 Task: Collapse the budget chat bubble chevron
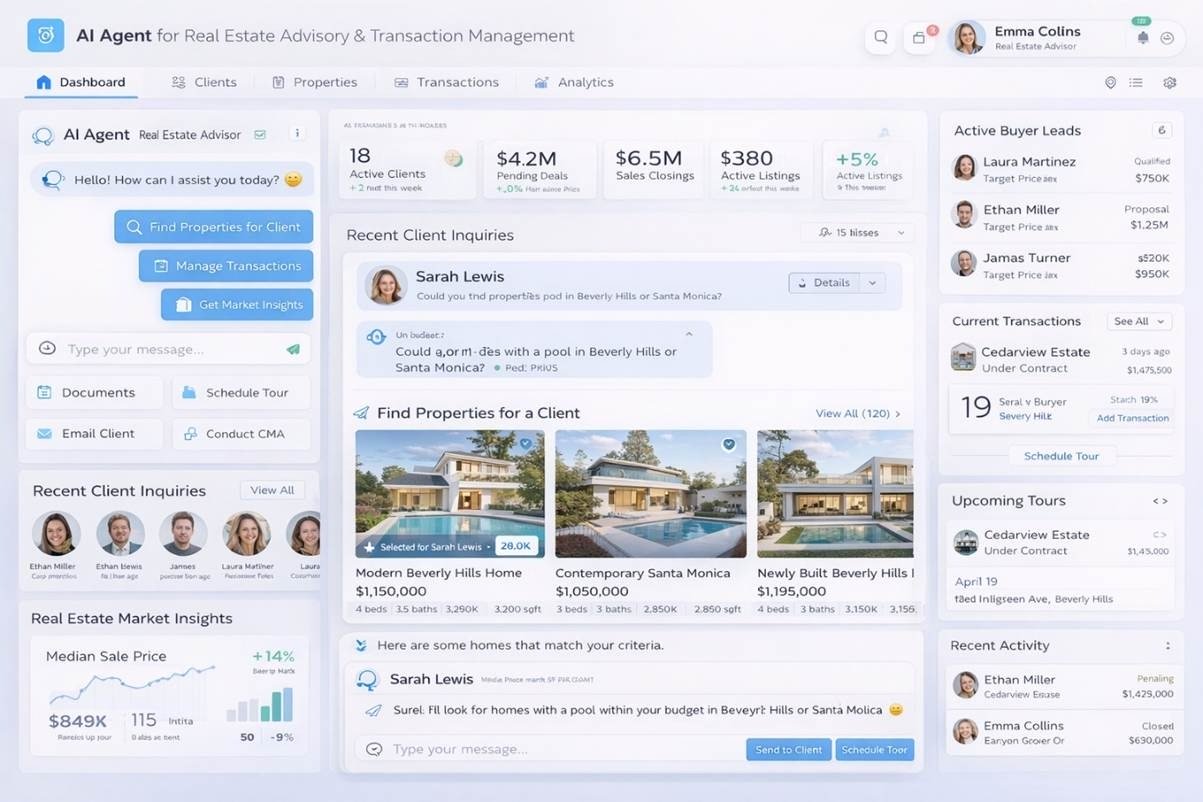point(688,335)
